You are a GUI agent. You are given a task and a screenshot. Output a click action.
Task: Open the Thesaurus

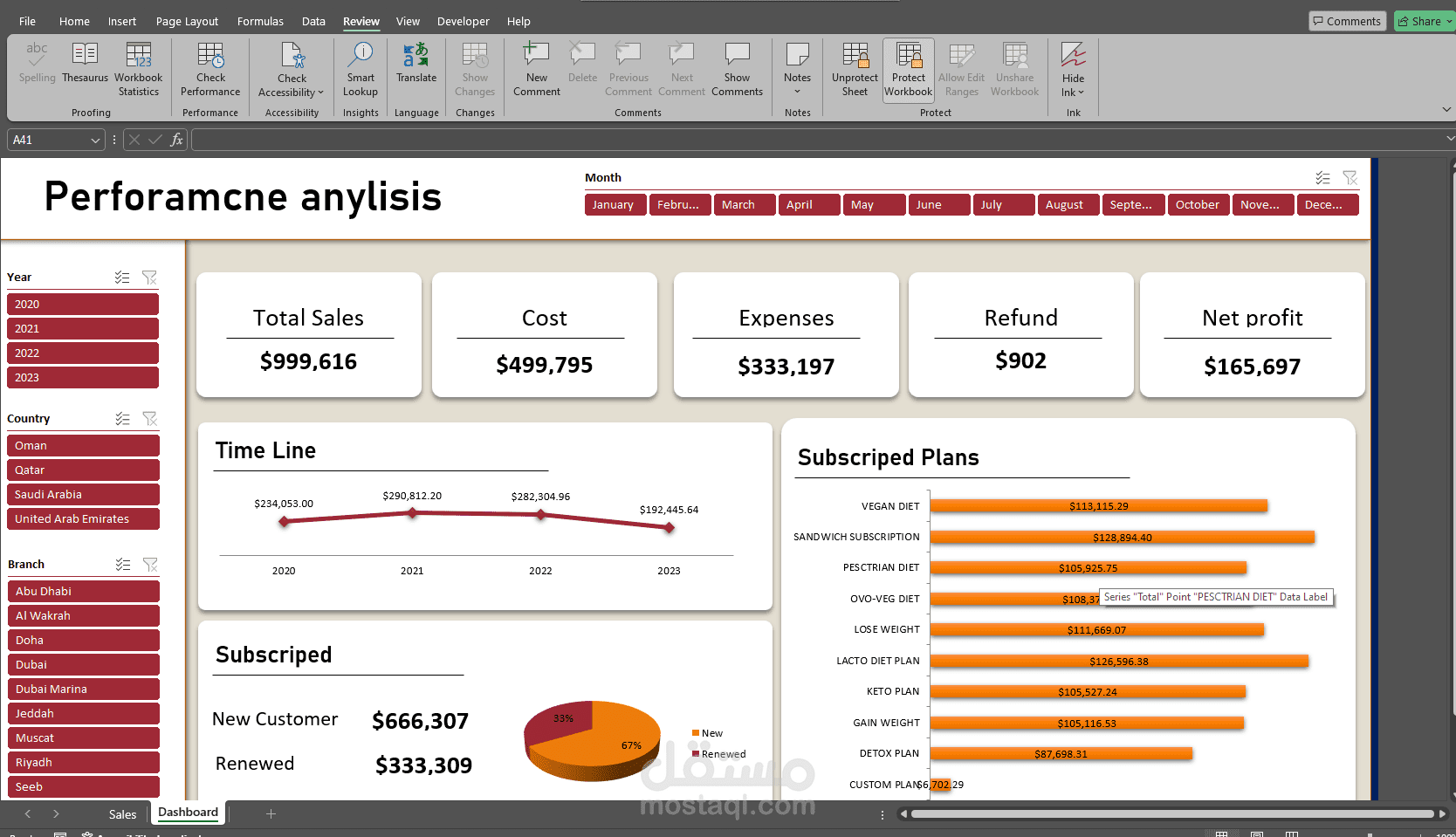tap(85, 68)
